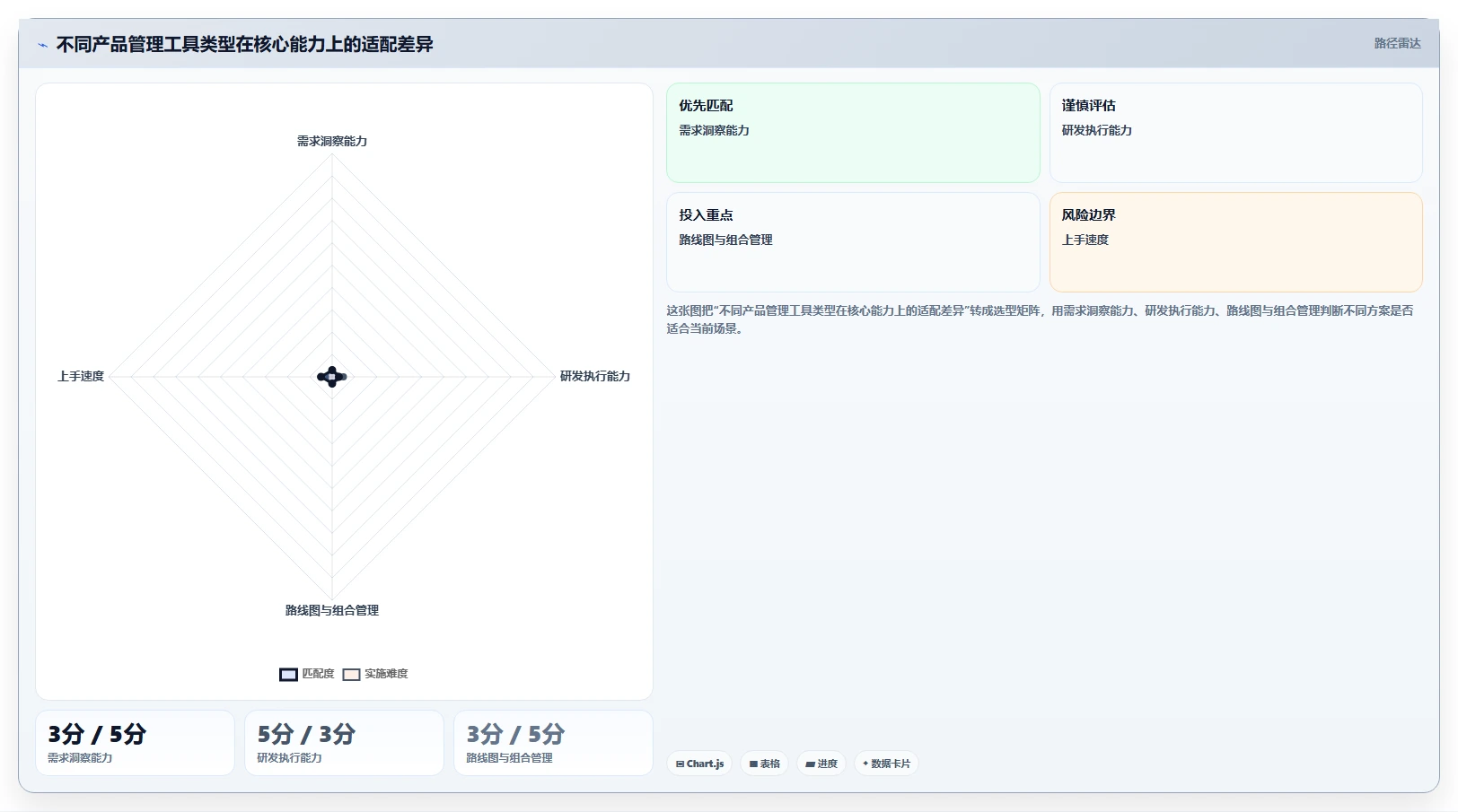Click 需求洞察能力 text in 优先匹配 card
The image size is (1458, 812).
(x=714, y=130)
